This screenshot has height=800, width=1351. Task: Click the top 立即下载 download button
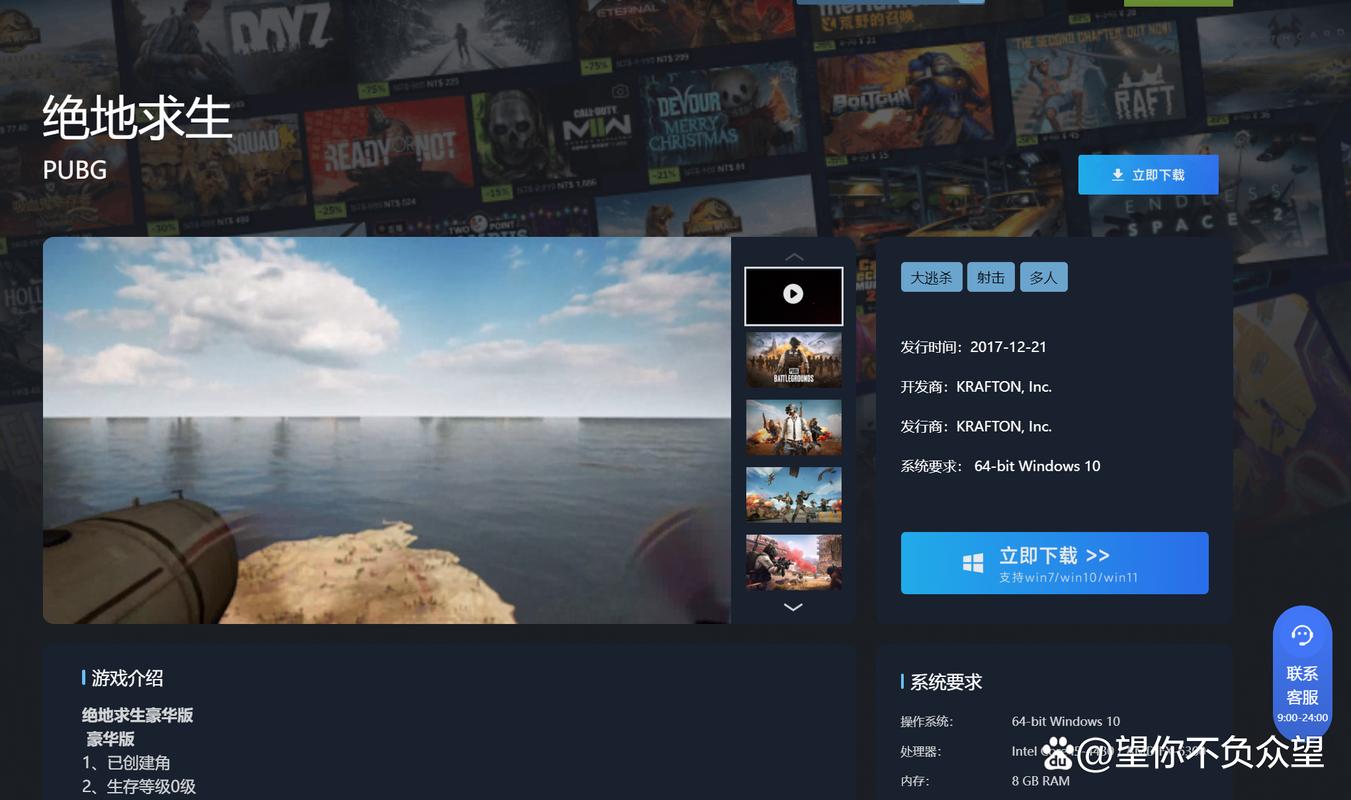[x=1148, y=175]
